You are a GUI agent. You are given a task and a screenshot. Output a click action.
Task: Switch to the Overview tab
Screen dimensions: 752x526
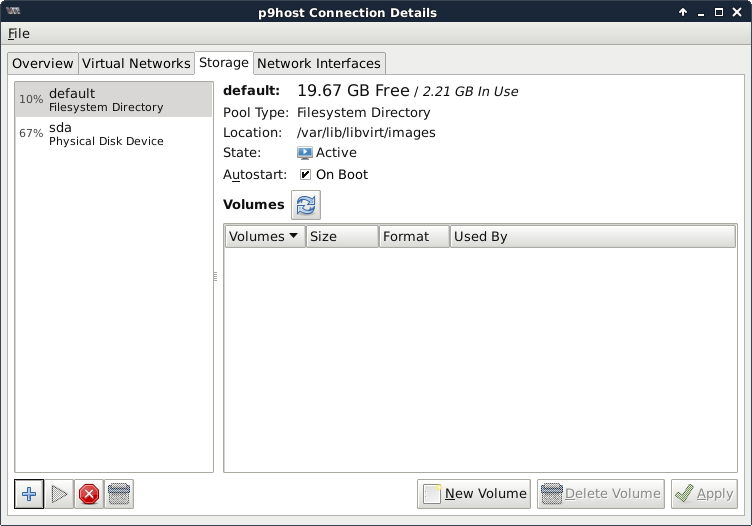coord(43,63)
